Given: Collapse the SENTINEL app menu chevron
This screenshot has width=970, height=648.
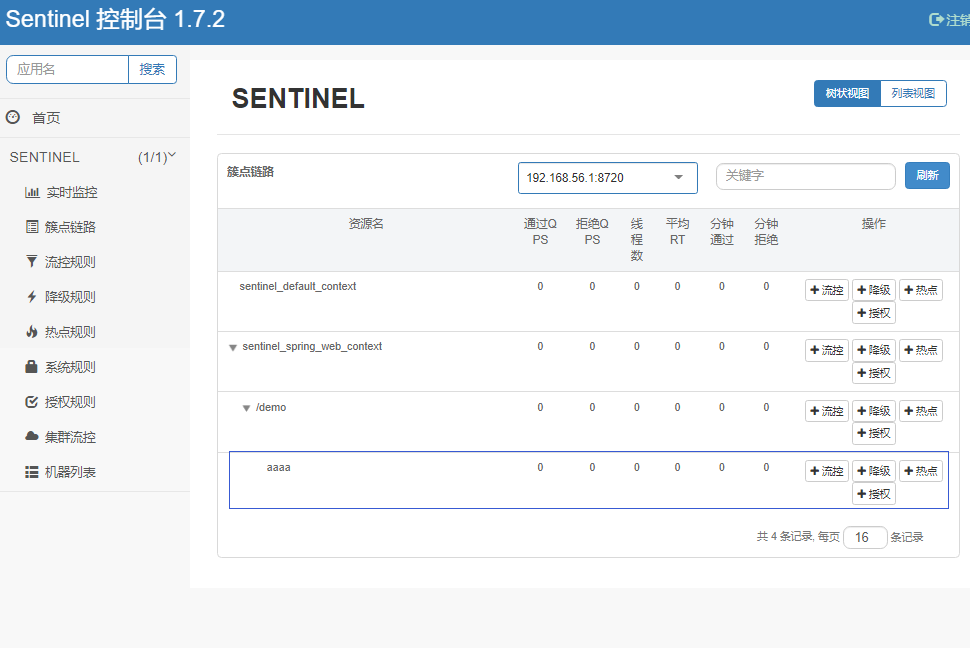Looking at the screenshot, I should pos(172,155).
